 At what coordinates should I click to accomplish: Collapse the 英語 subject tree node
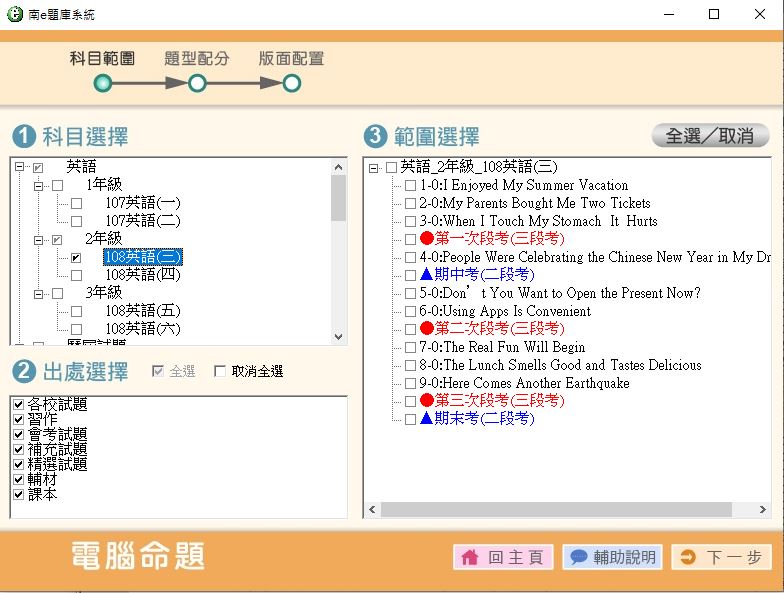coord(20,167)
